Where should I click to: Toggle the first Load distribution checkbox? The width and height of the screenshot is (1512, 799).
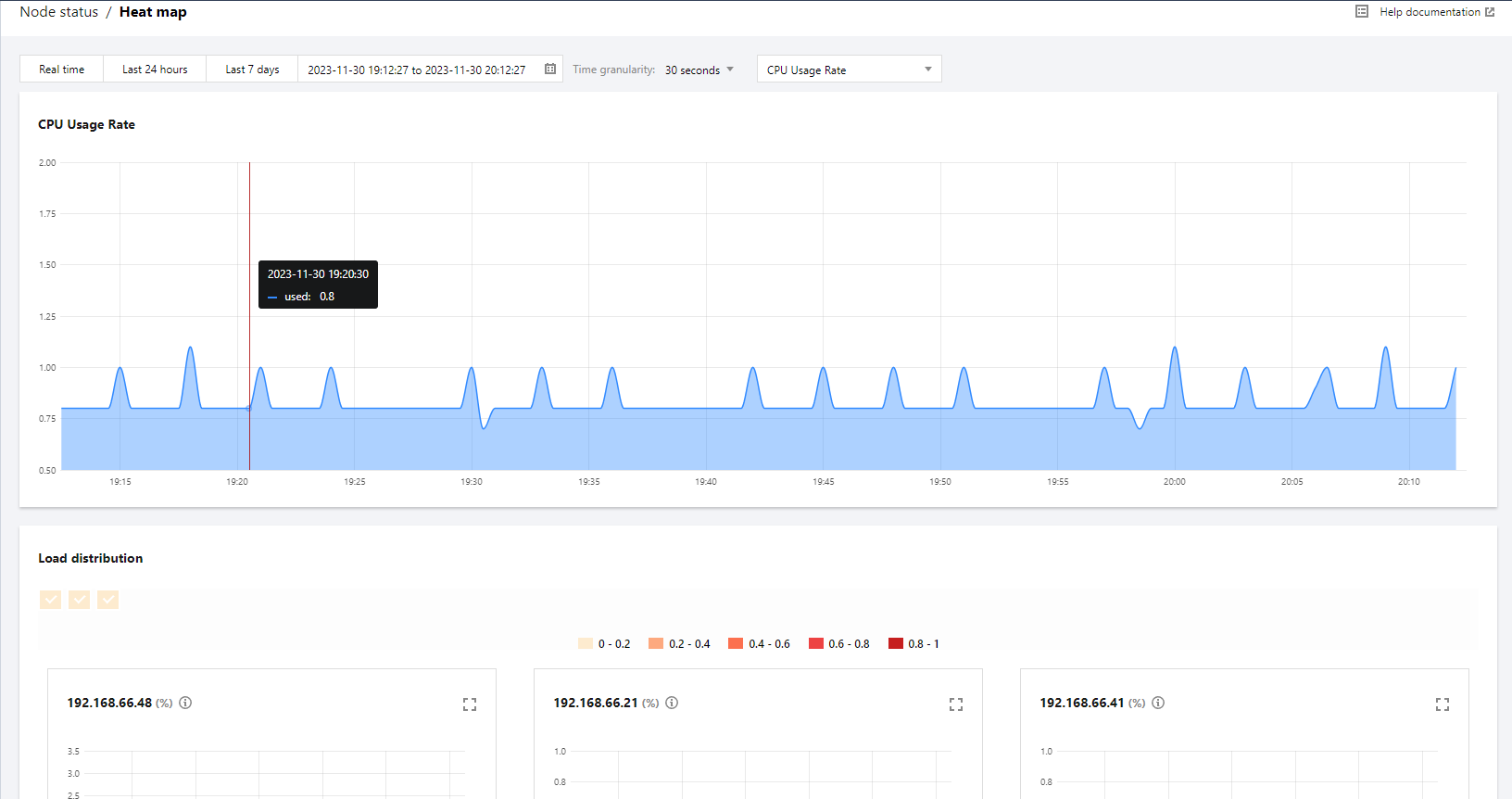coord(51,600)
